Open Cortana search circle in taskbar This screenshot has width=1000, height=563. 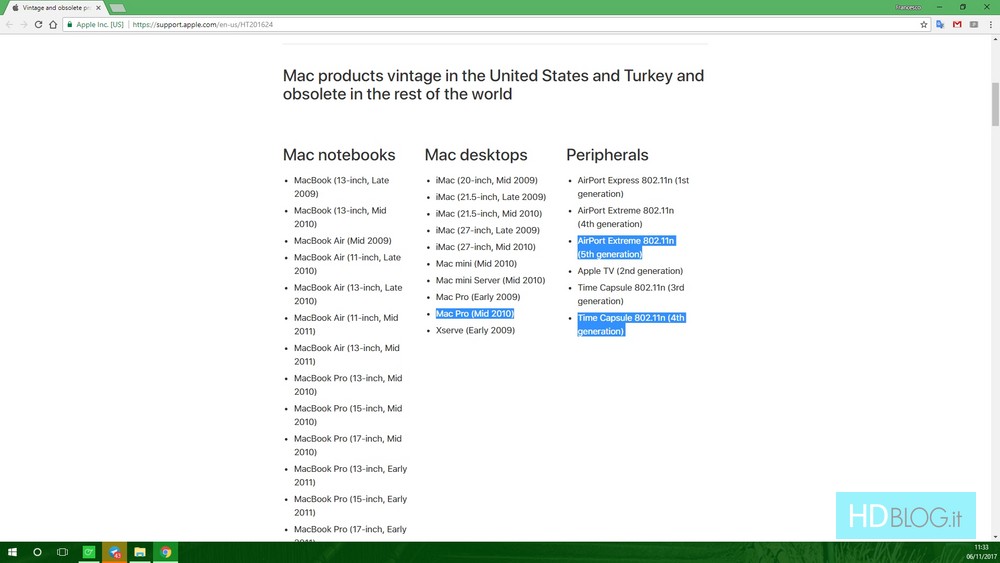(x=37, y=552)
